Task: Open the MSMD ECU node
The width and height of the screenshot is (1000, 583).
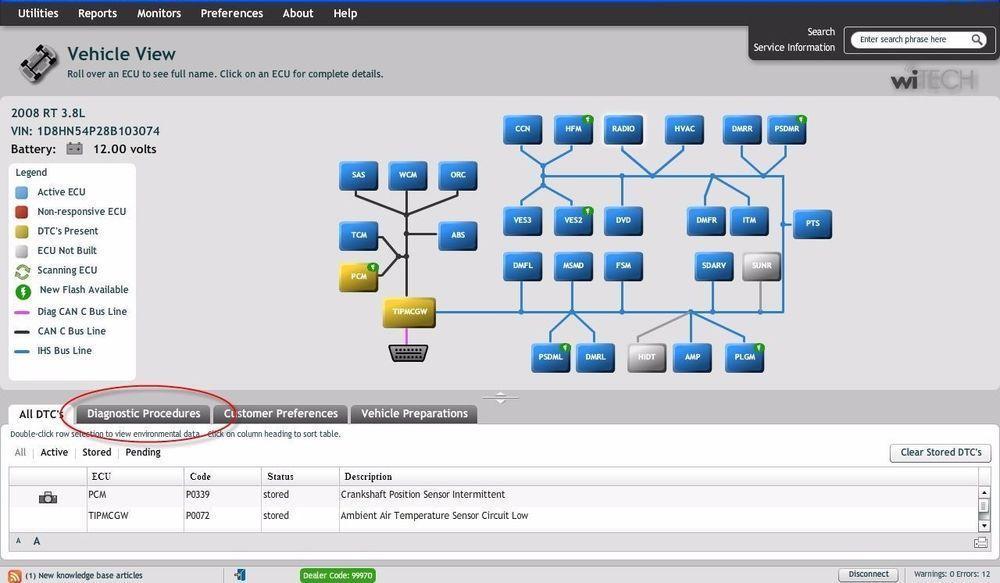Action: point(573,266)
